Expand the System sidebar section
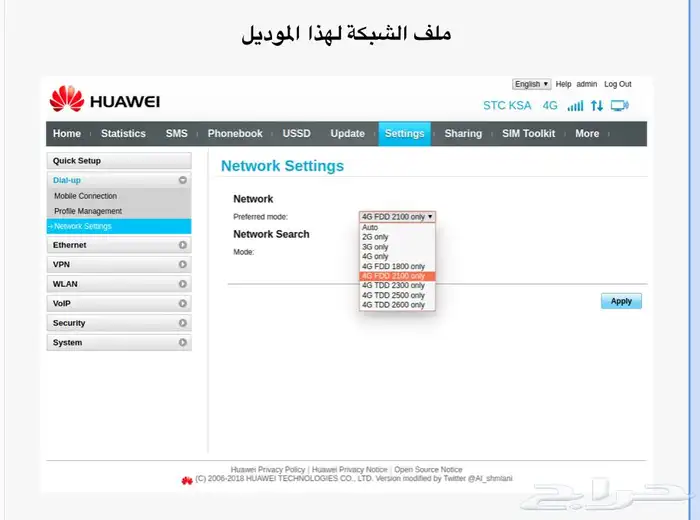The width and height of the screenshot is (700, 520). click(x=119, y=342)
